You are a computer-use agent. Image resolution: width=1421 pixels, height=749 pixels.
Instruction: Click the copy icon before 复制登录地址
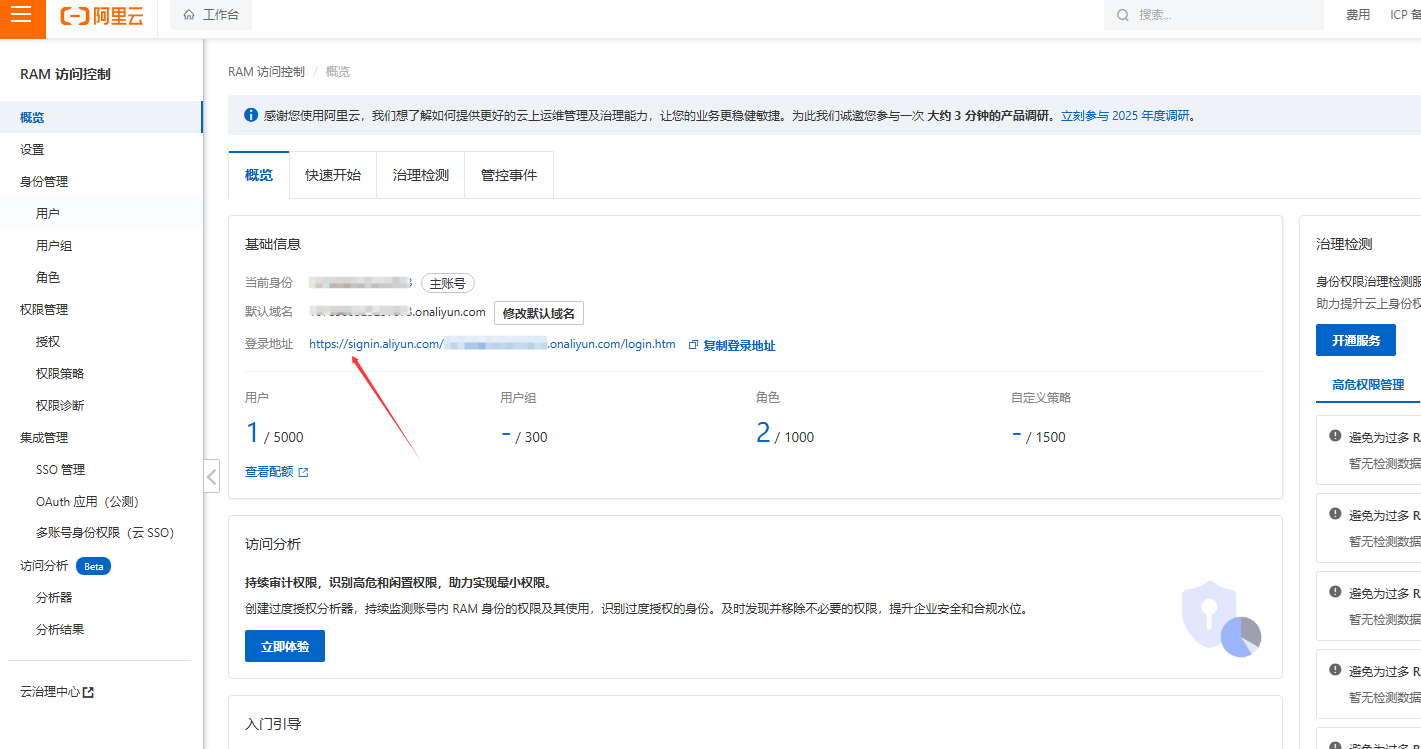point(694,345)
